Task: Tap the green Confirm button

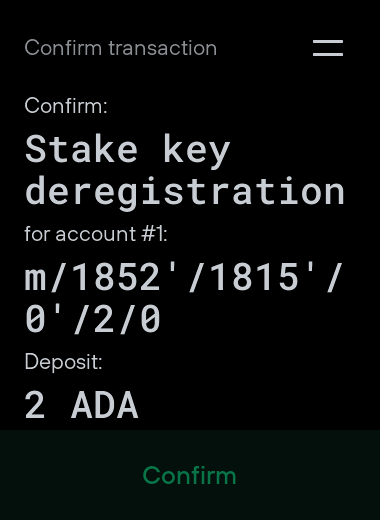Action: [x=190, y=475]
